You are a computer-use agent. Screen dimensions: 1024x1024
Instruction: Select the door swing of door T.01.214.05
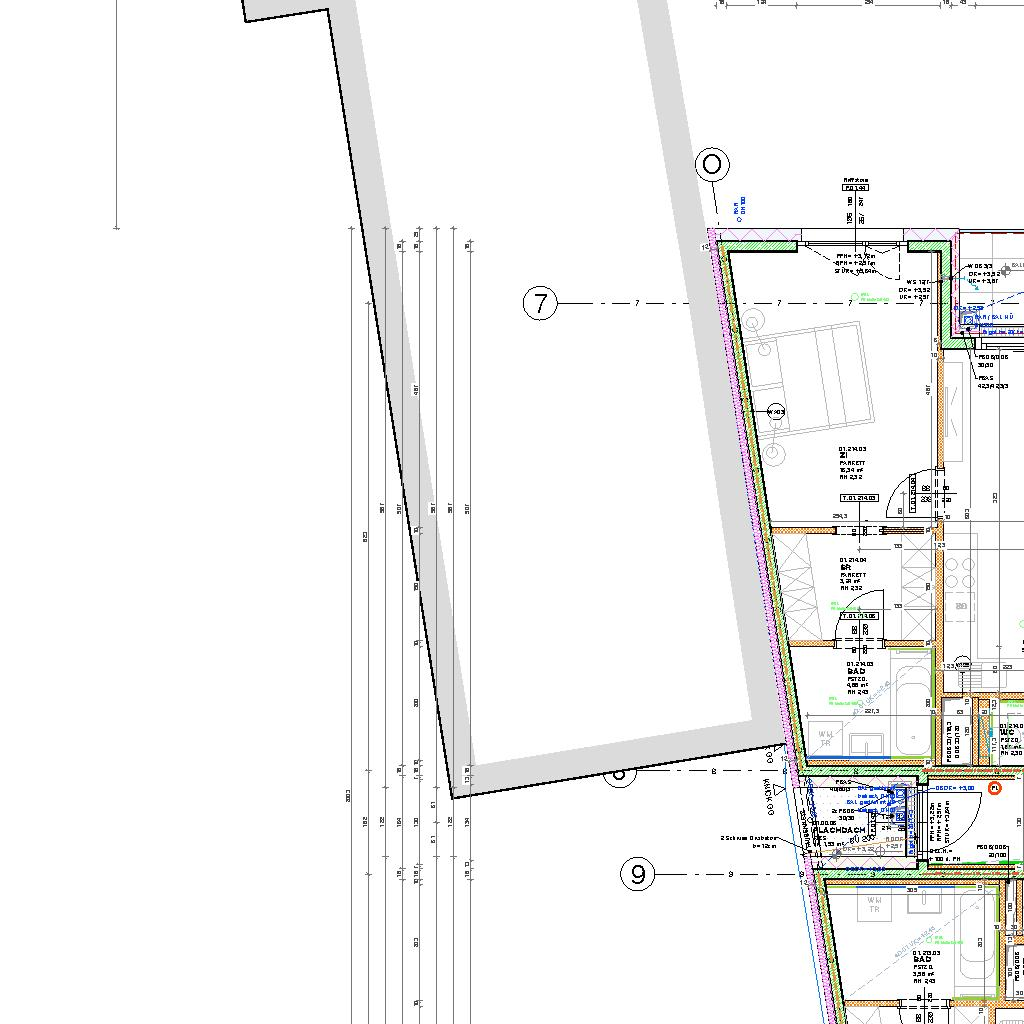[x=859, y=615]
